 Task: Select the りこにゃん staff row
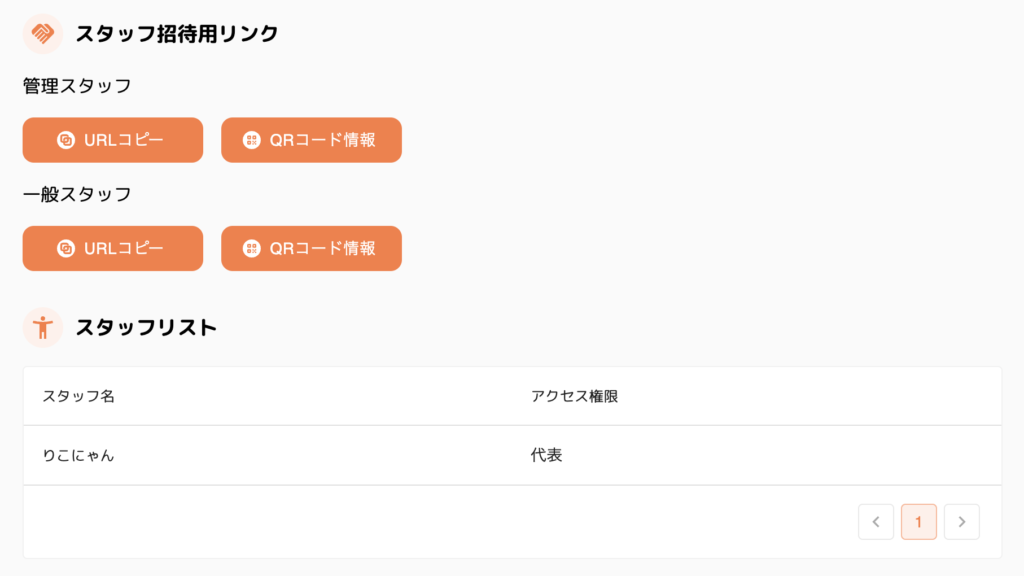pyautogui.click(x=79, y=455)
